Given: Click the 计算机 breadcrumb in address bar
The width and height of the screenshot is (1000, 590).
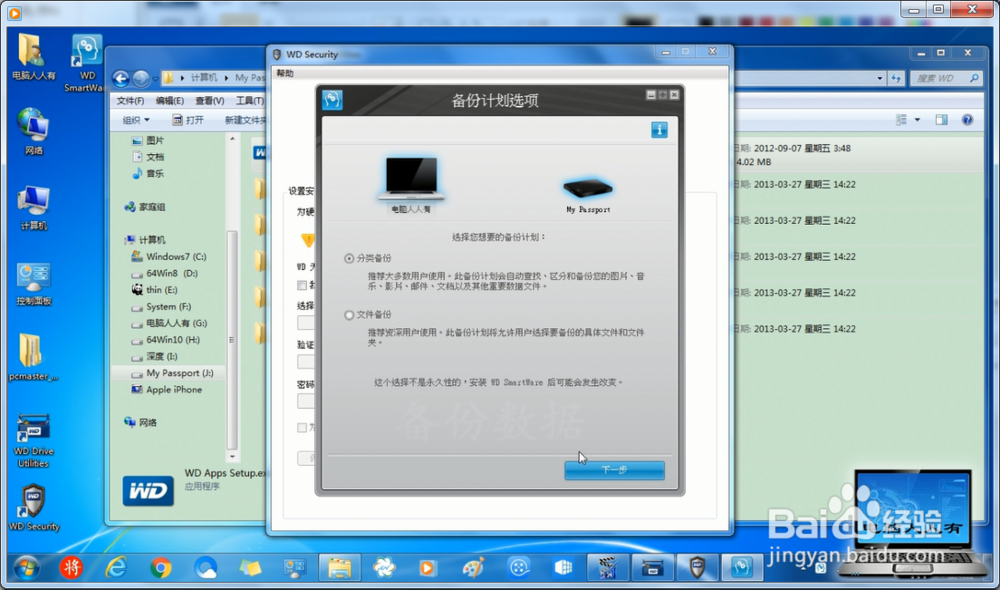Looking at the screenshot, I should pos(203,78).
